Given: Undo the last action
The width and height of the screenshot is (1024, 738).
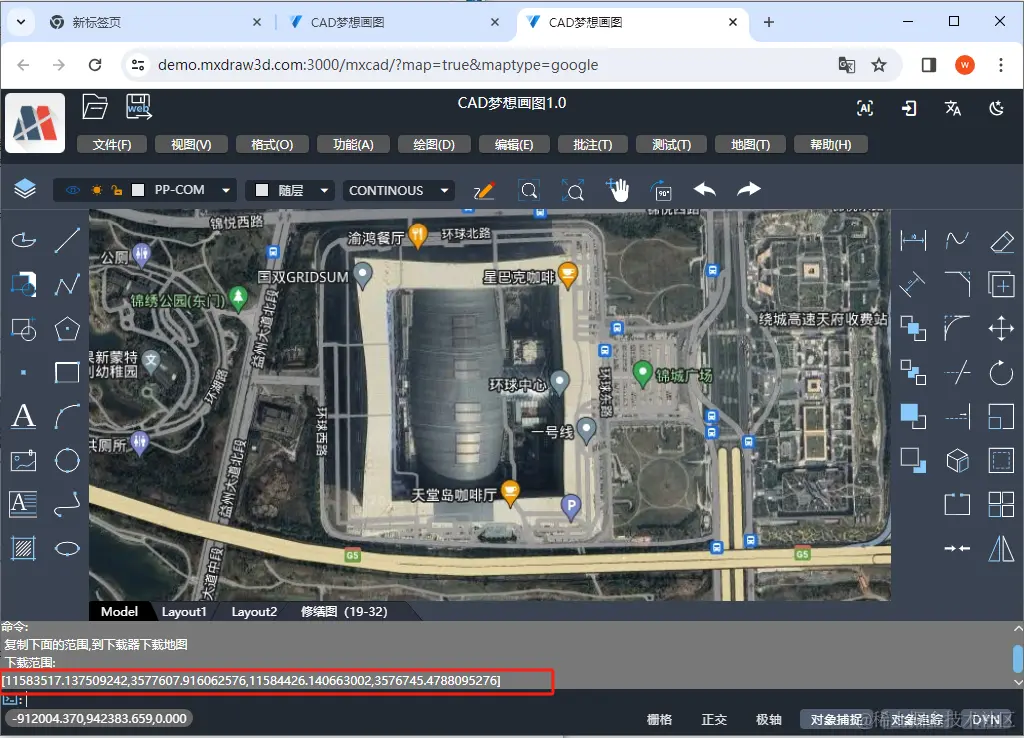Looking at the screenshot, I should (x=705, y=189).
